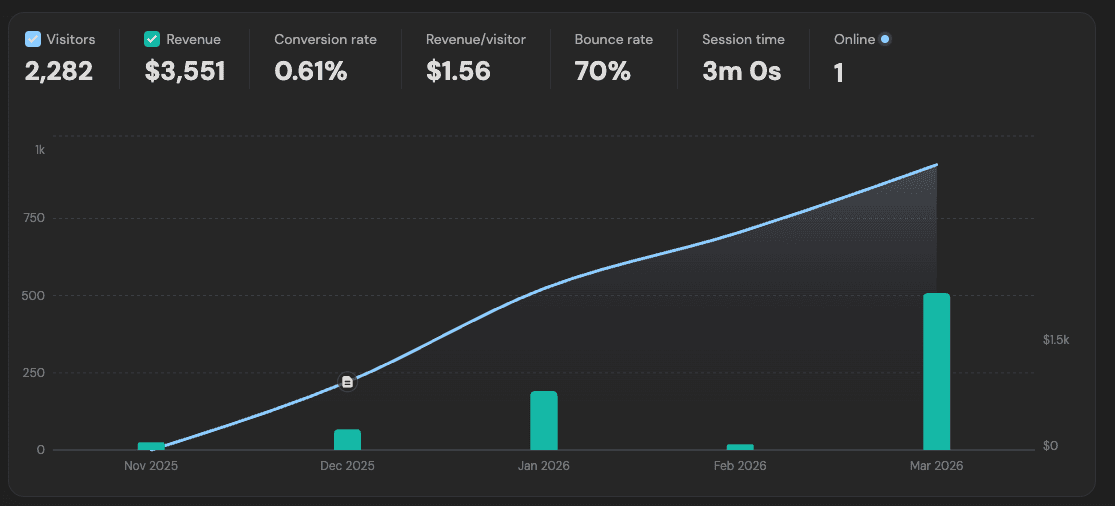The height and width of the screenshot is (506, 1115).
Task: Select the Feb 2026 revenue bar
Action: tap(740, 447)
